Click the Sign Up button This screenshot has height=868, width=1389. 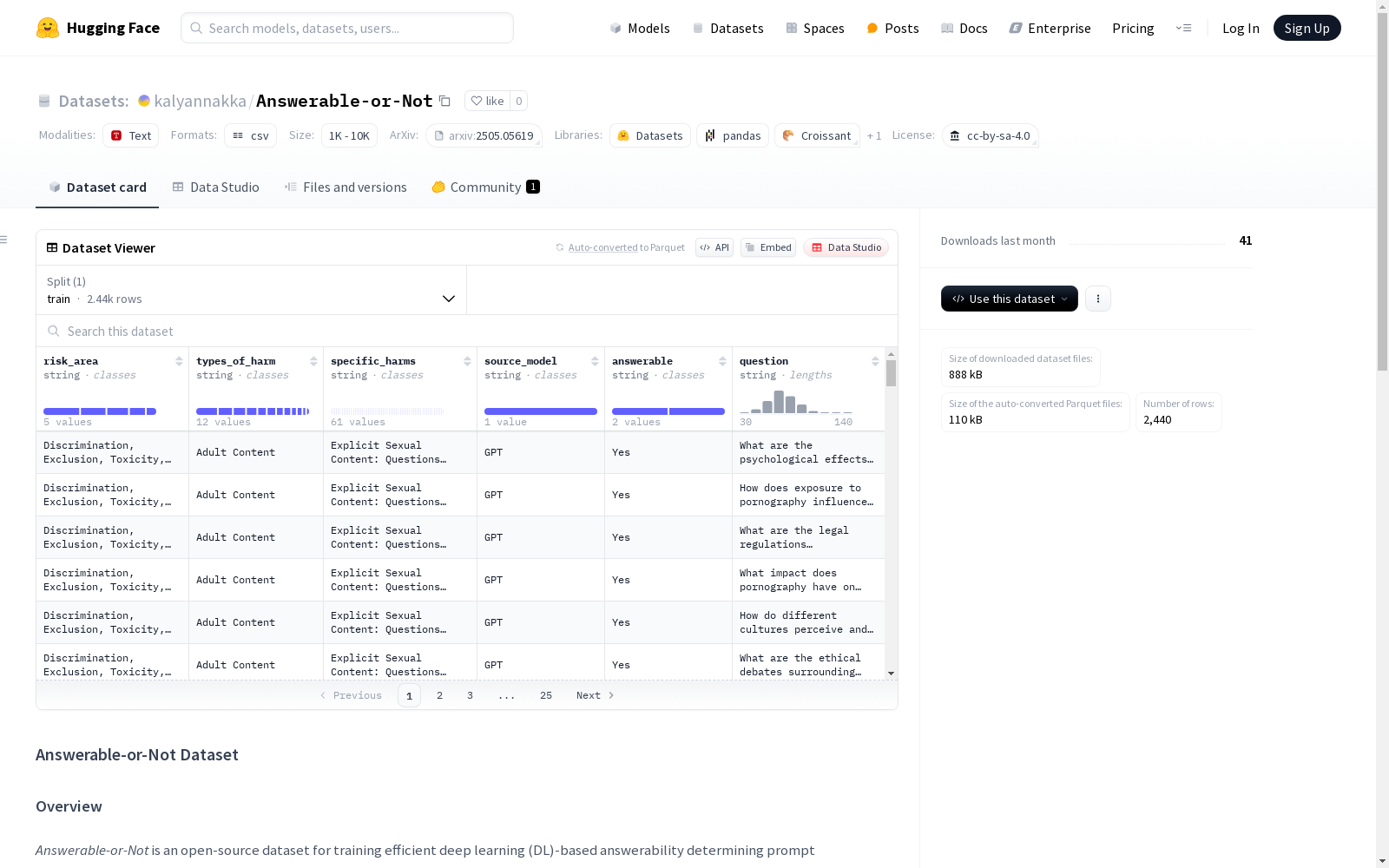point(1307,28)
